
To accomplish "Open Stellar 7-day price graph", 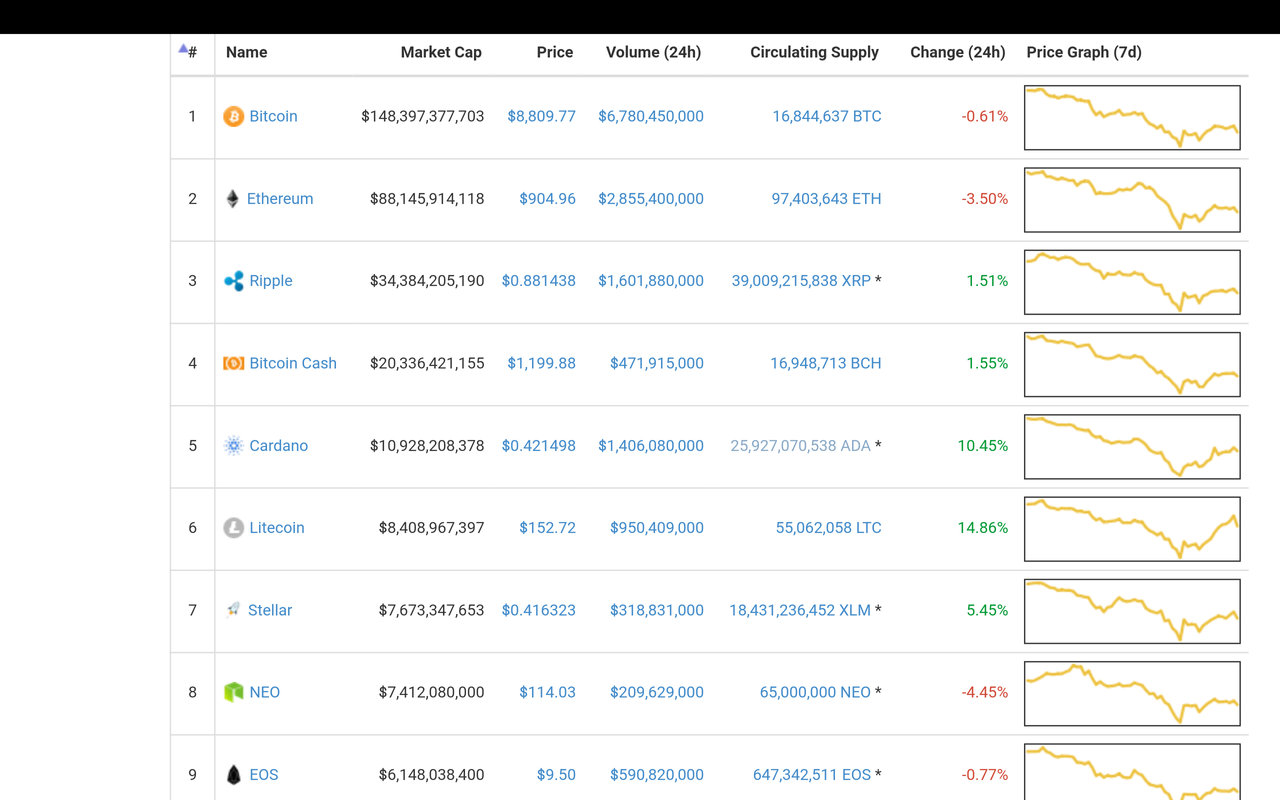I will tap(1132, 611).
